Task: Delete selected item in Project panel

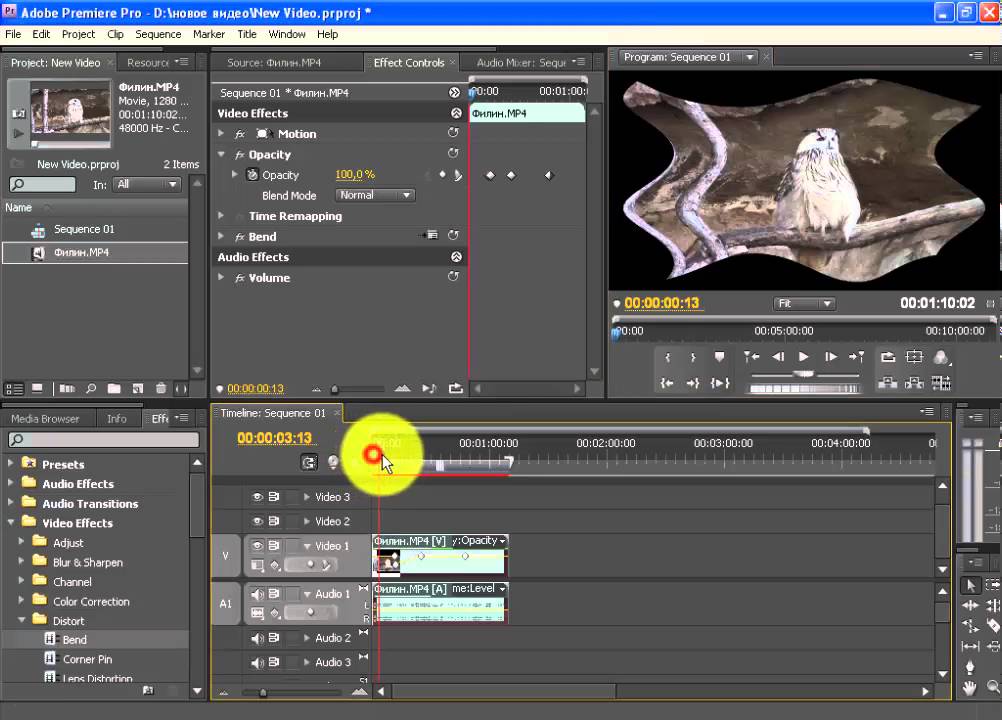Action: 161,388
